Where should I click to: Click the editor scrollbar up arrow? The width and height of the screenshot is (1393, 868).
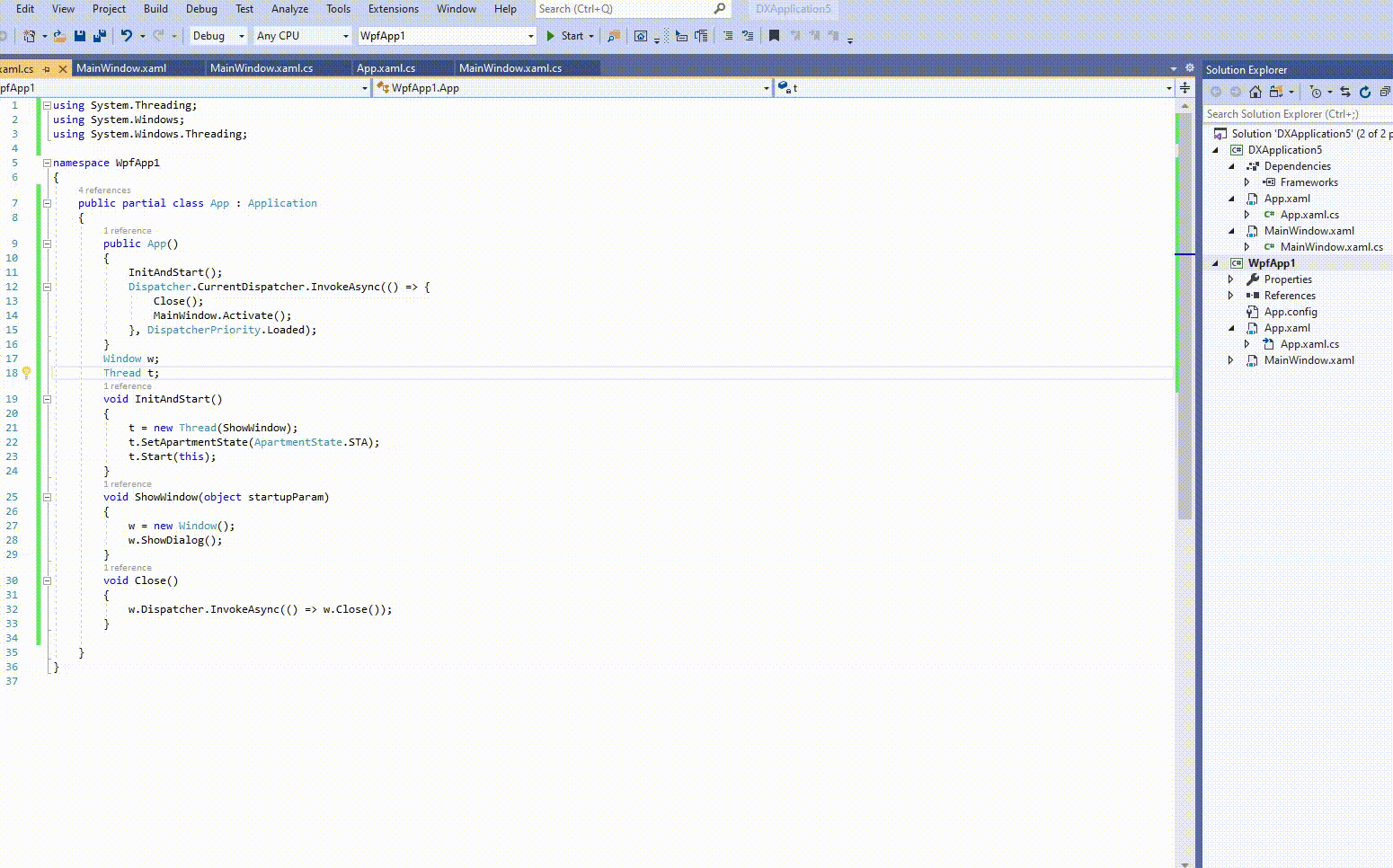(x=1184, y=105)
